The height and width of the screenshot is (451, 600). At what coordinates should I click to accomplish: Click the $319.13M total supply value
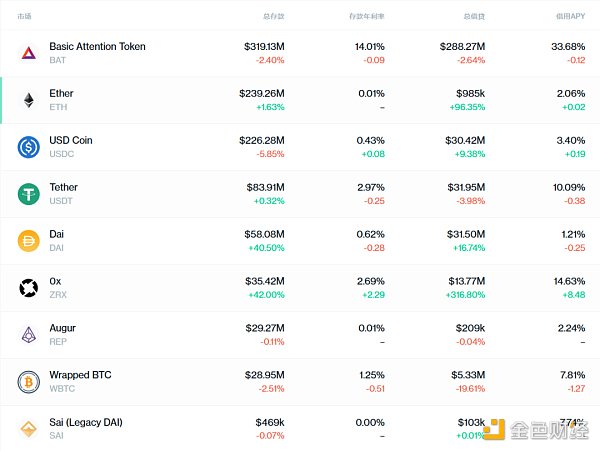(264, 47)
